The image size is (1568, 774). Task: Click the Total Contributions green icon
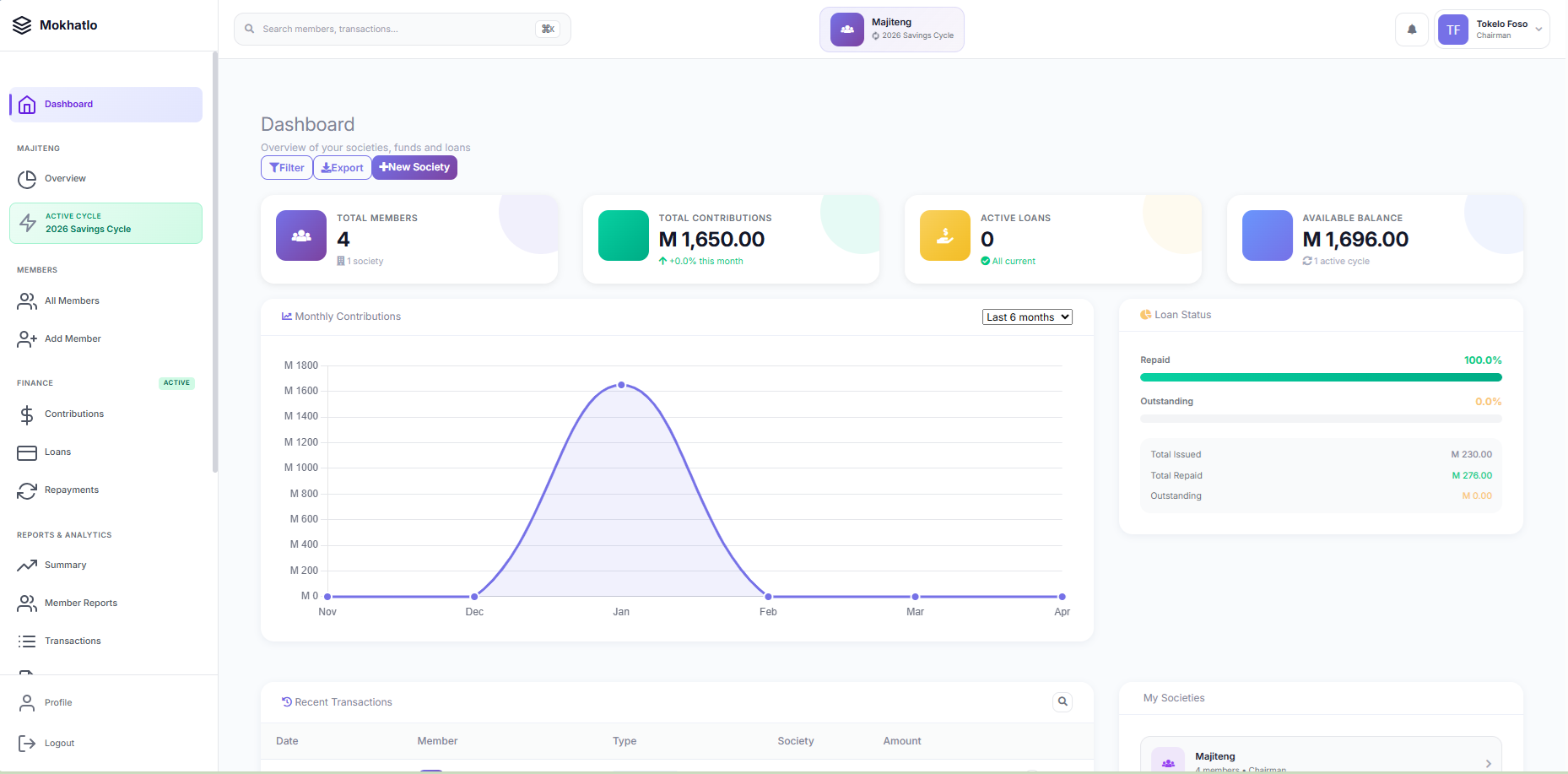click(x=623, y=235)
